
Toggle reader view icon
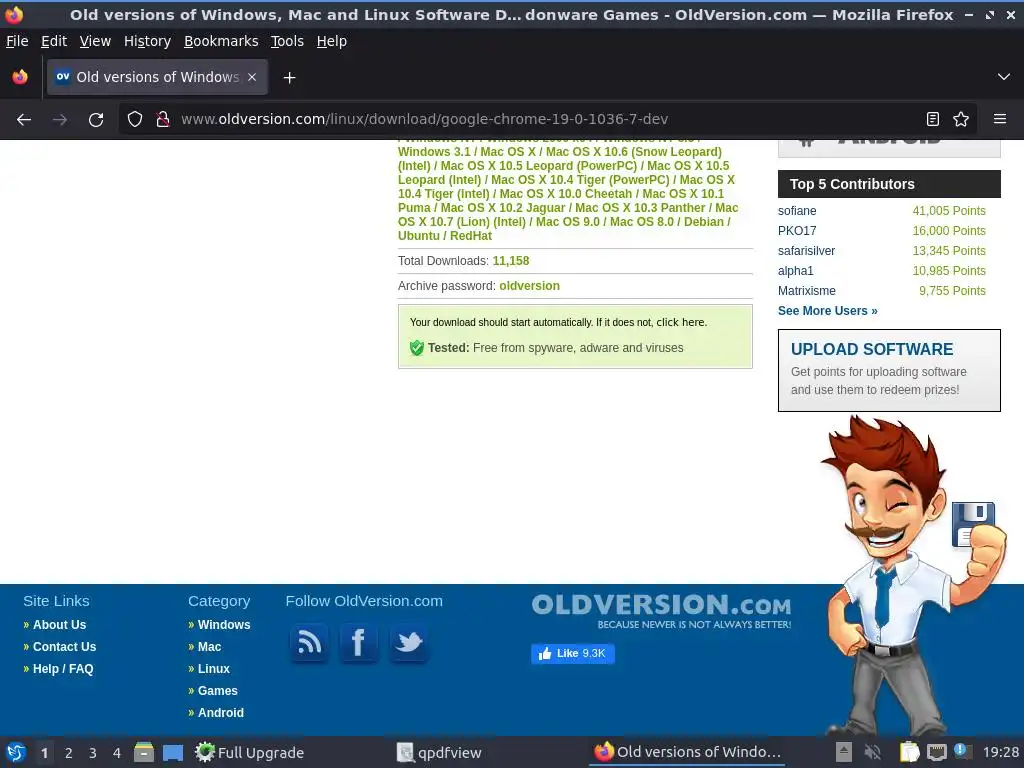(933, 120)
